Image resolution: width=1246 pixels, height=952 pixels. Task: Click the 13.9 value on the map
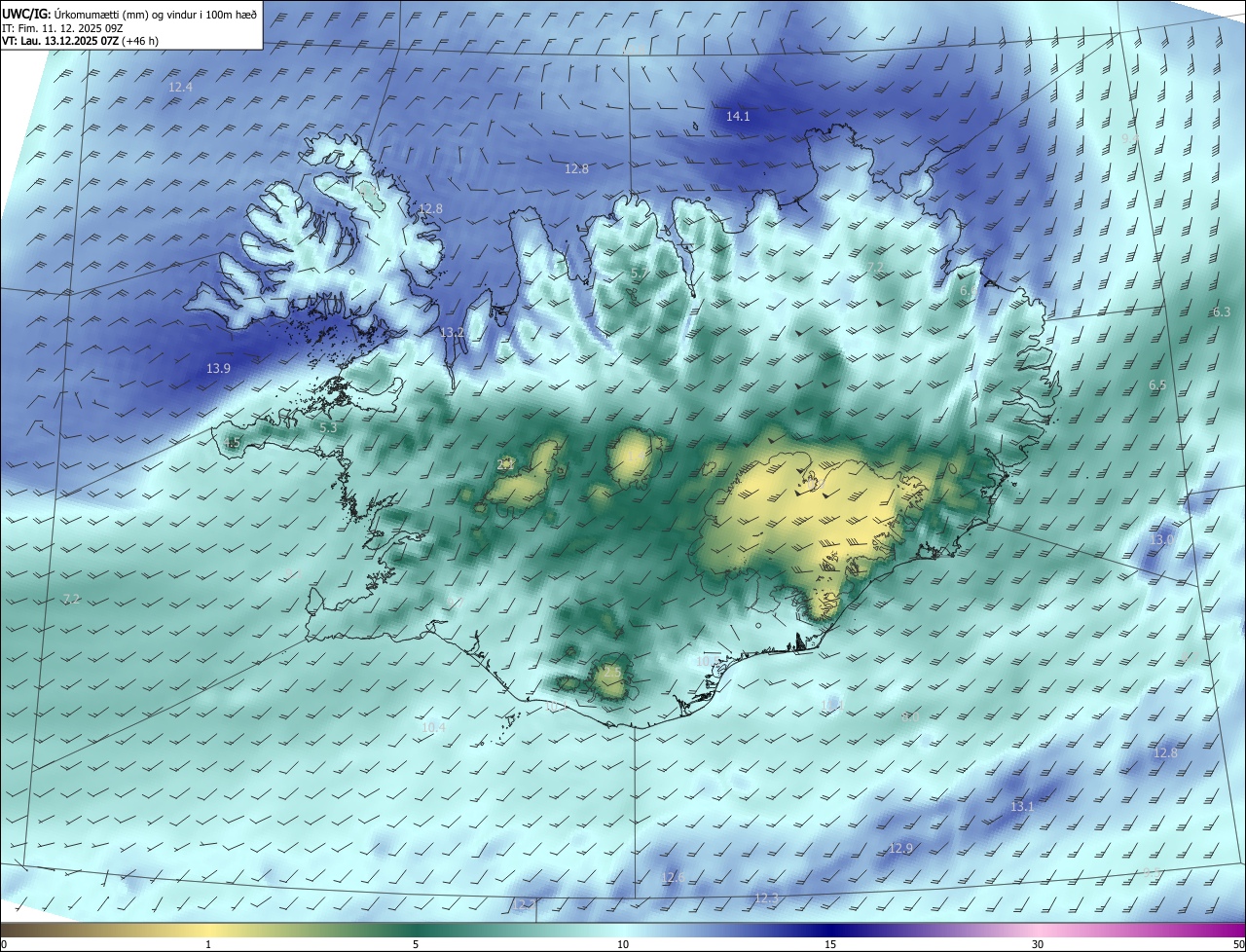point(218,369)
